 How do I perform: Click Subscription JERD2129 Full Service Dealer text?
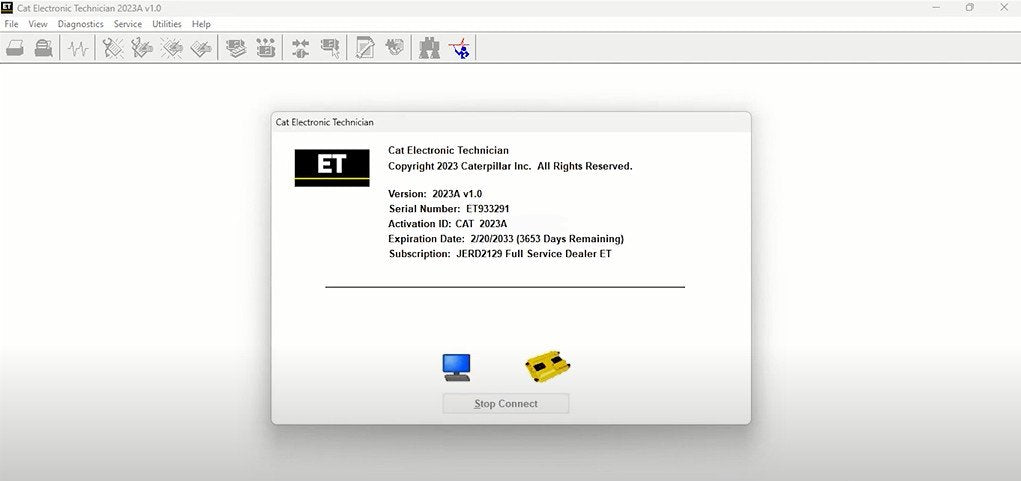(x=500, y=254)
